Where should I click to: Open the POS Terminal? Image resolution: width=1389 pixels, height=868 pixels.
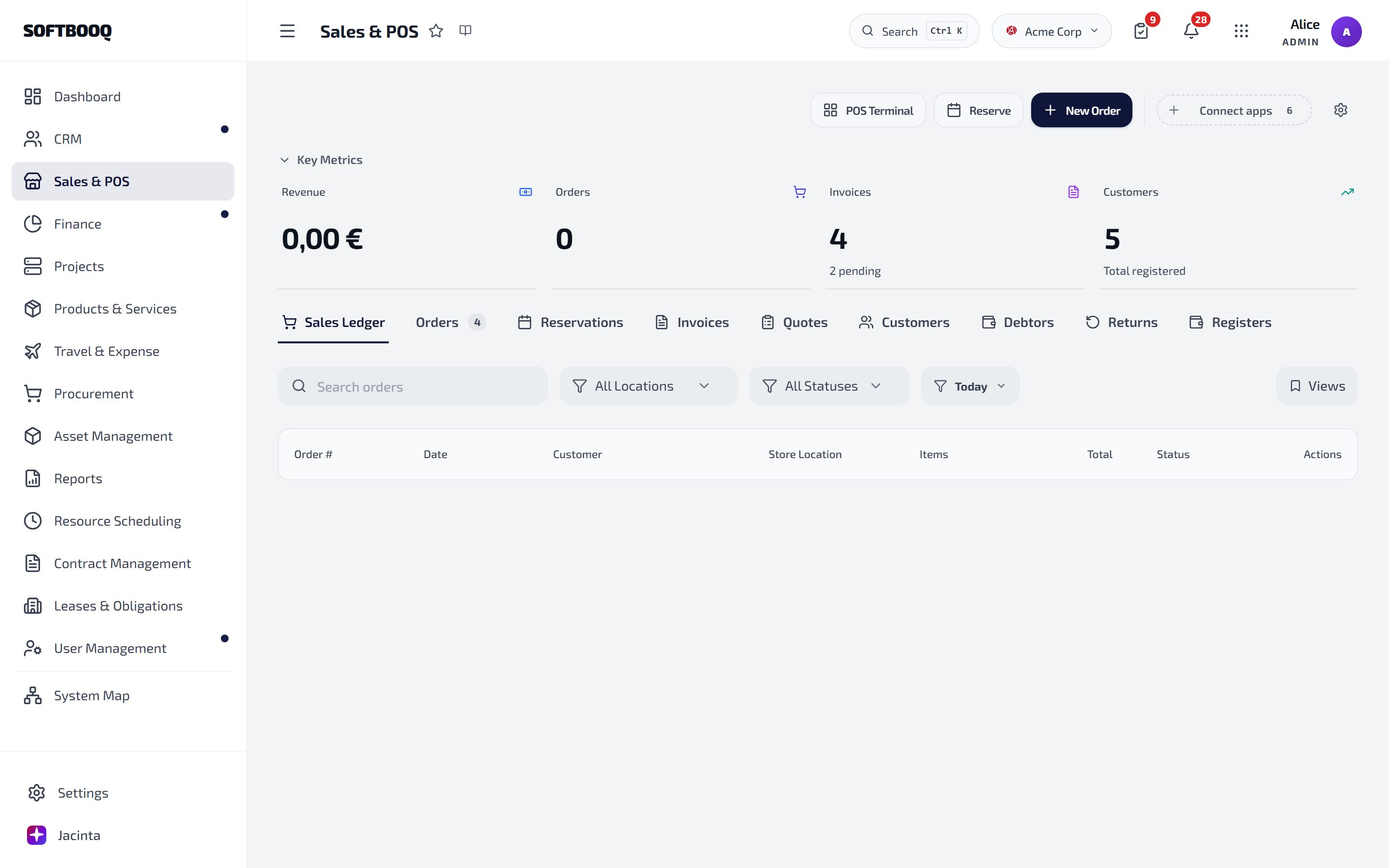click(x=868, y=110)
